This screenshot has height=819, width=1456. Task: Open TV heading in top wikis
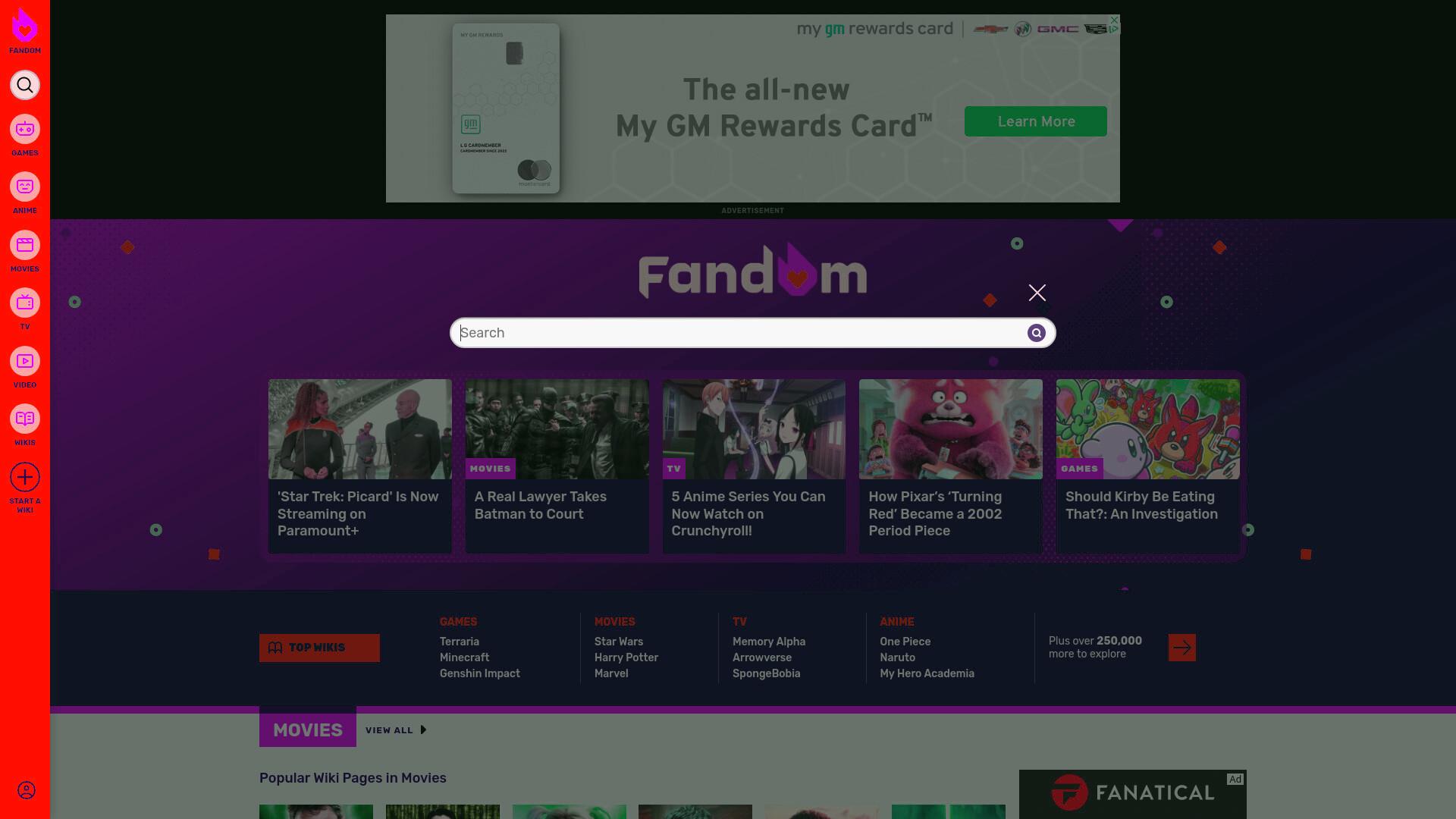click(x=740, y=622)
